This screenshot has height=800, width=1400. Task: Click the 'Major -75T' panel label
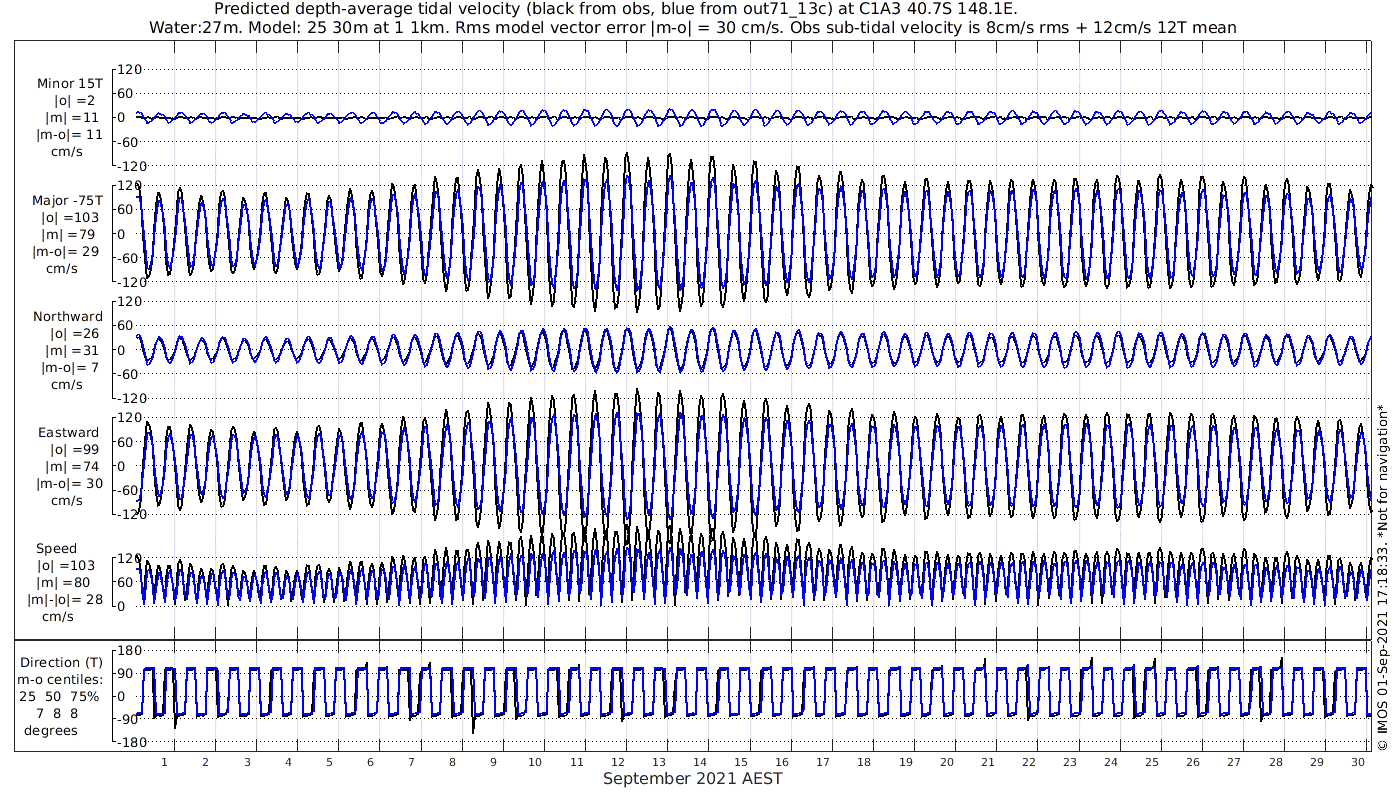click(67, 201)
